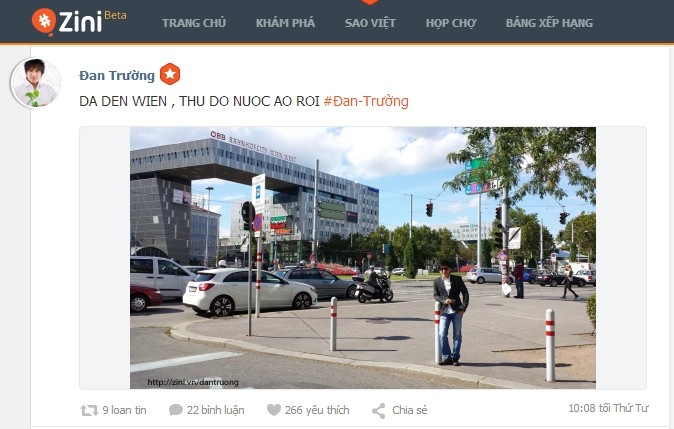The width and height of the screenshot is (674, 429).
Task: Open the Trang Chủ menu
Action: [x=194, y=23]
